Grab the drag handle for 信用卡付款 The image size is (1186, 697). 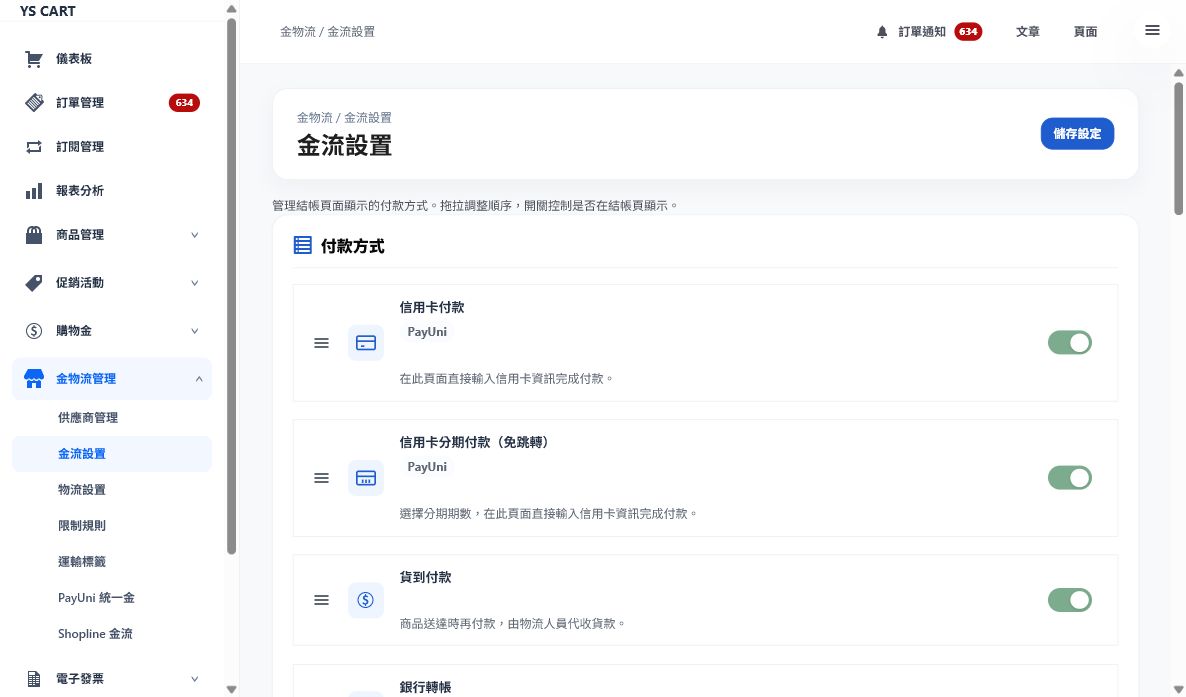(321, 343)
